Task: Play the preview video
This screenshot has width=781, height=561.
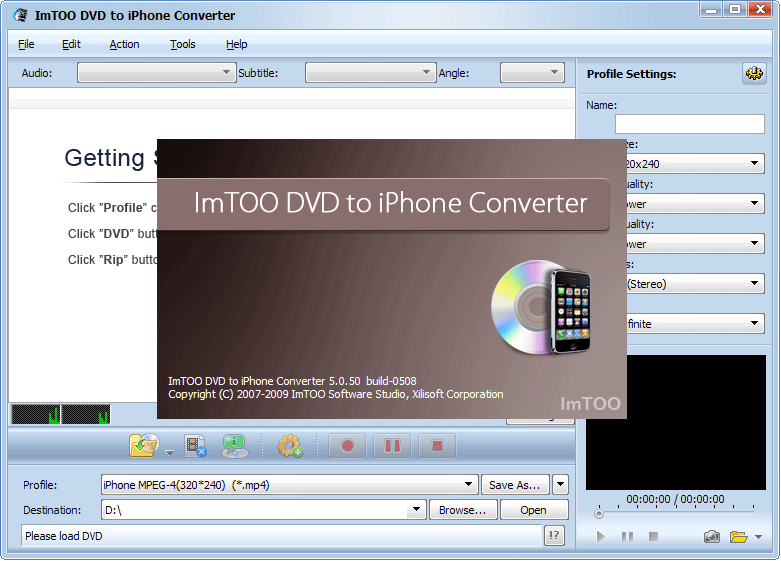Action: click(x=601, y=537)
